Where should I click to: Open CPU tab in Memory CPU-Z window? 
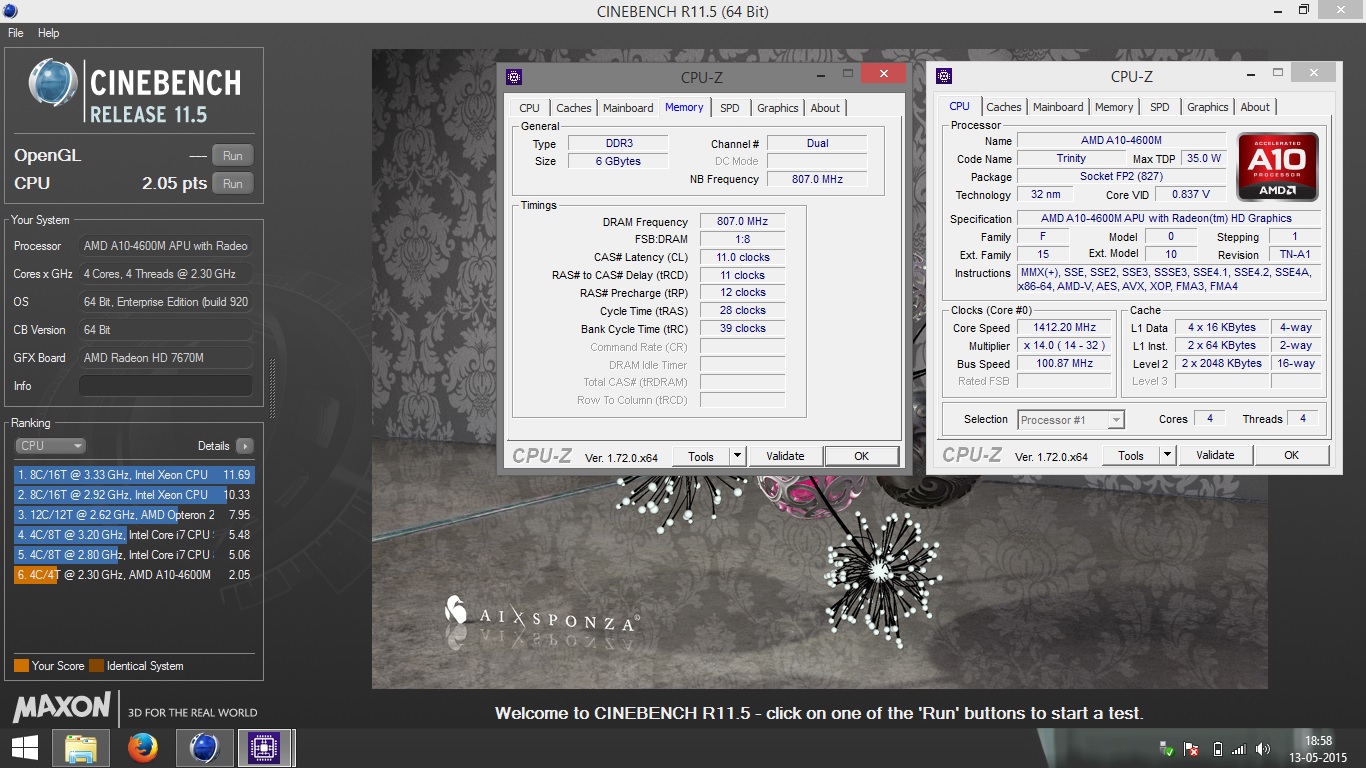529,108
